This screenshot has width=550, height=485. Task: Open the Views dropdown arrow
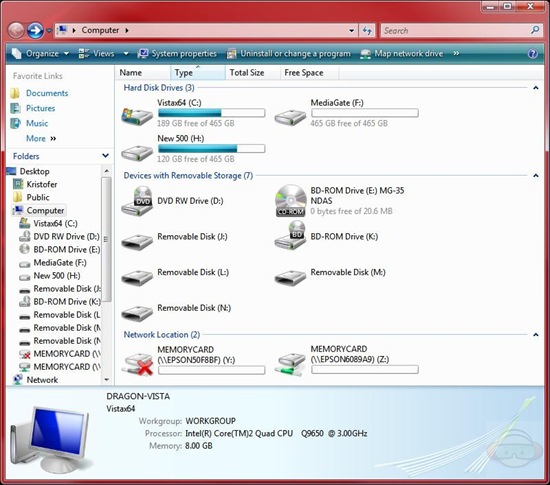pos(126,54)
